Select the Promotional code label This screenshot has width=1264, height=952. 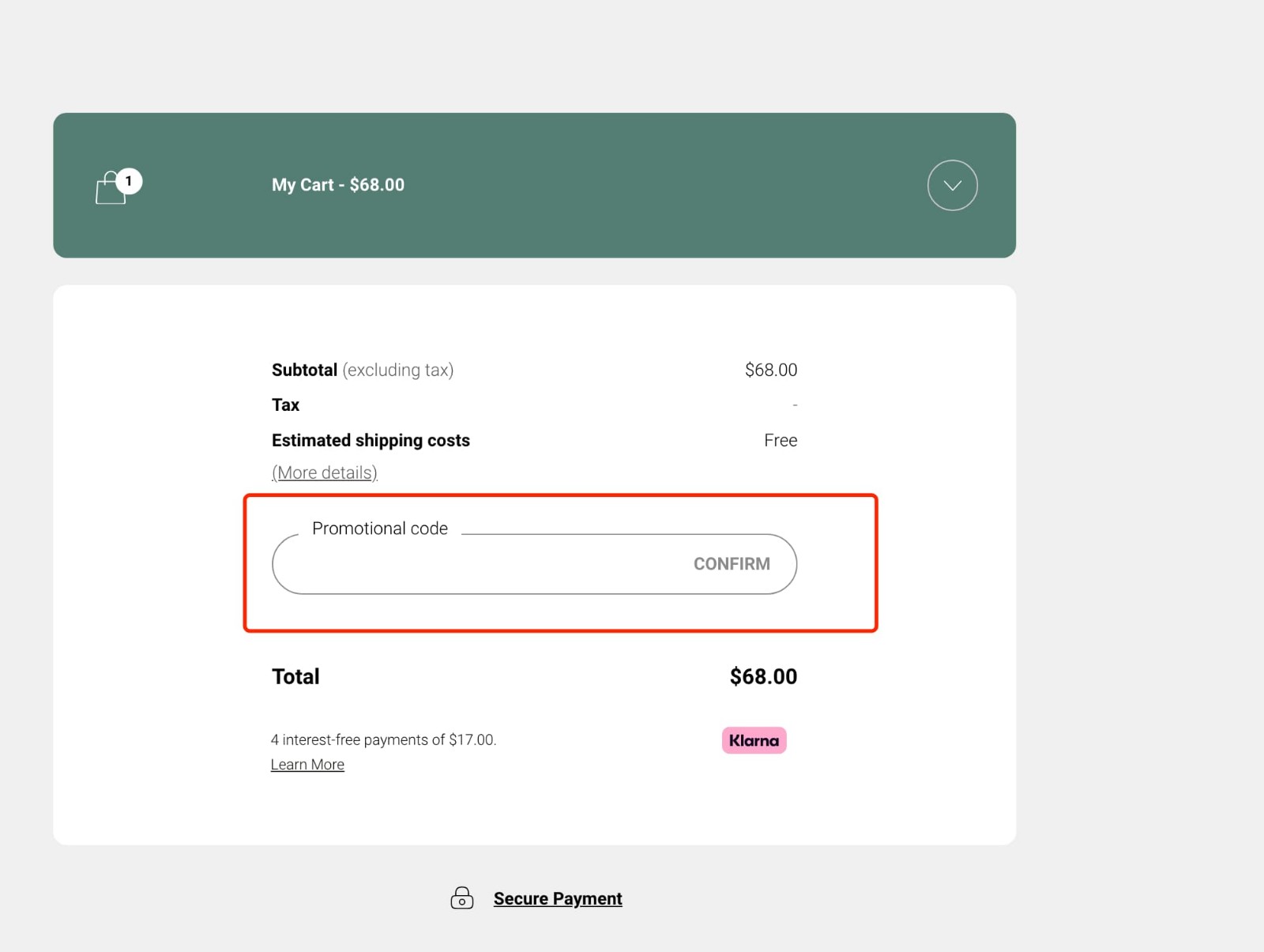point(379,528)
